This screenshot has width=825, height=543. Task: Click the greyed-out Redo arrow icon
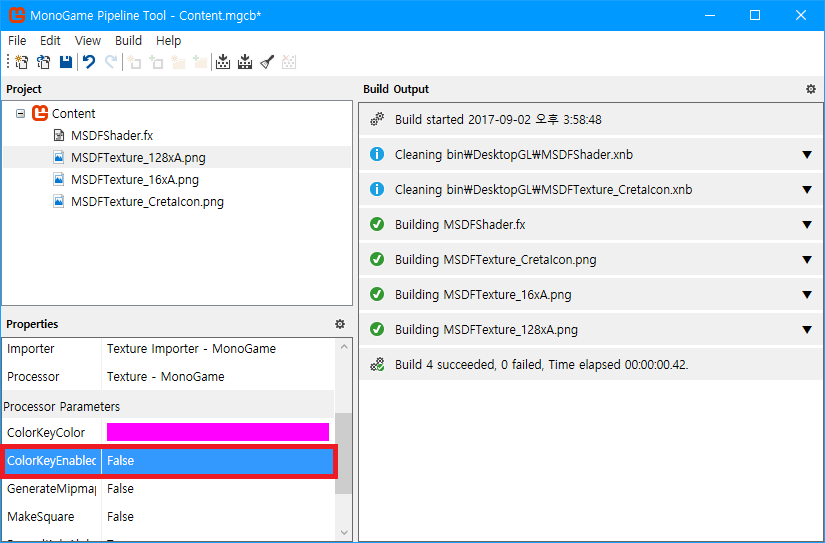[111, 62]
